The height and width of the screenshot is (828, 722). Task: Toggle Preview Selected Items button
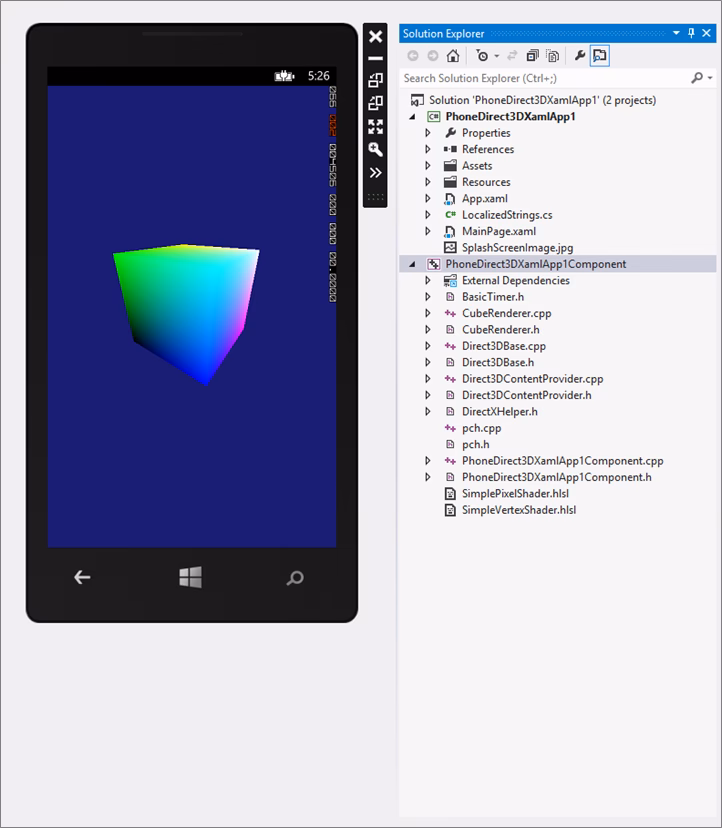point(599,55)
